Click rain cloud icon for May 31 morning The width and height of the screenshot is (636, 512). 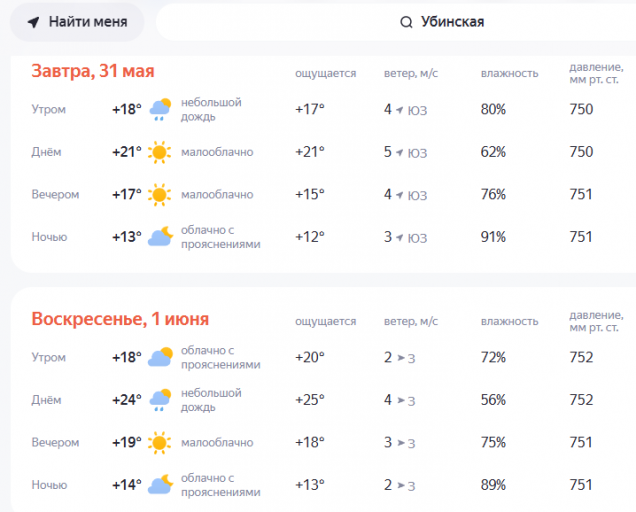click(x=160, y=110)
